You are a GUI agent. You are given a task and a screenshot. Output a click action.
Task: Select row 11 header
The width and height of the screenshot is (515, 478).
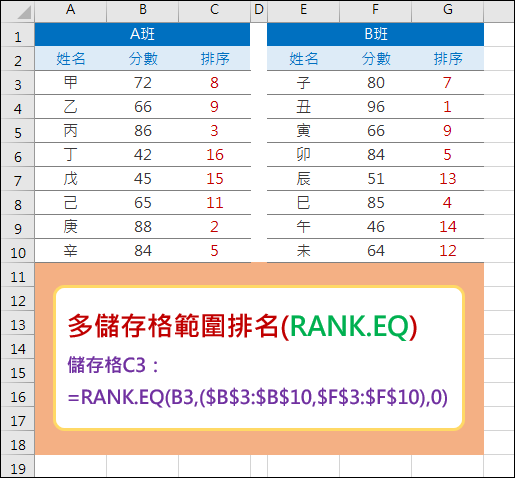coord(18,275)
